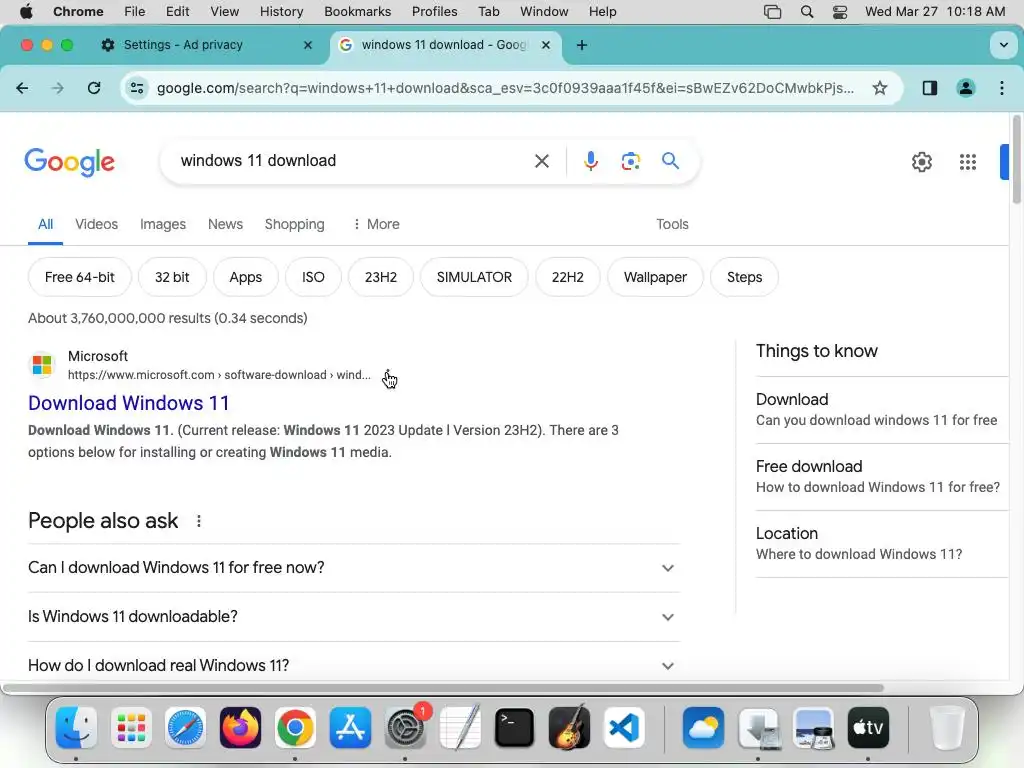This screenshot has height=768, width=1024.
Task: Open Finder from the dock
Action: 76,728
